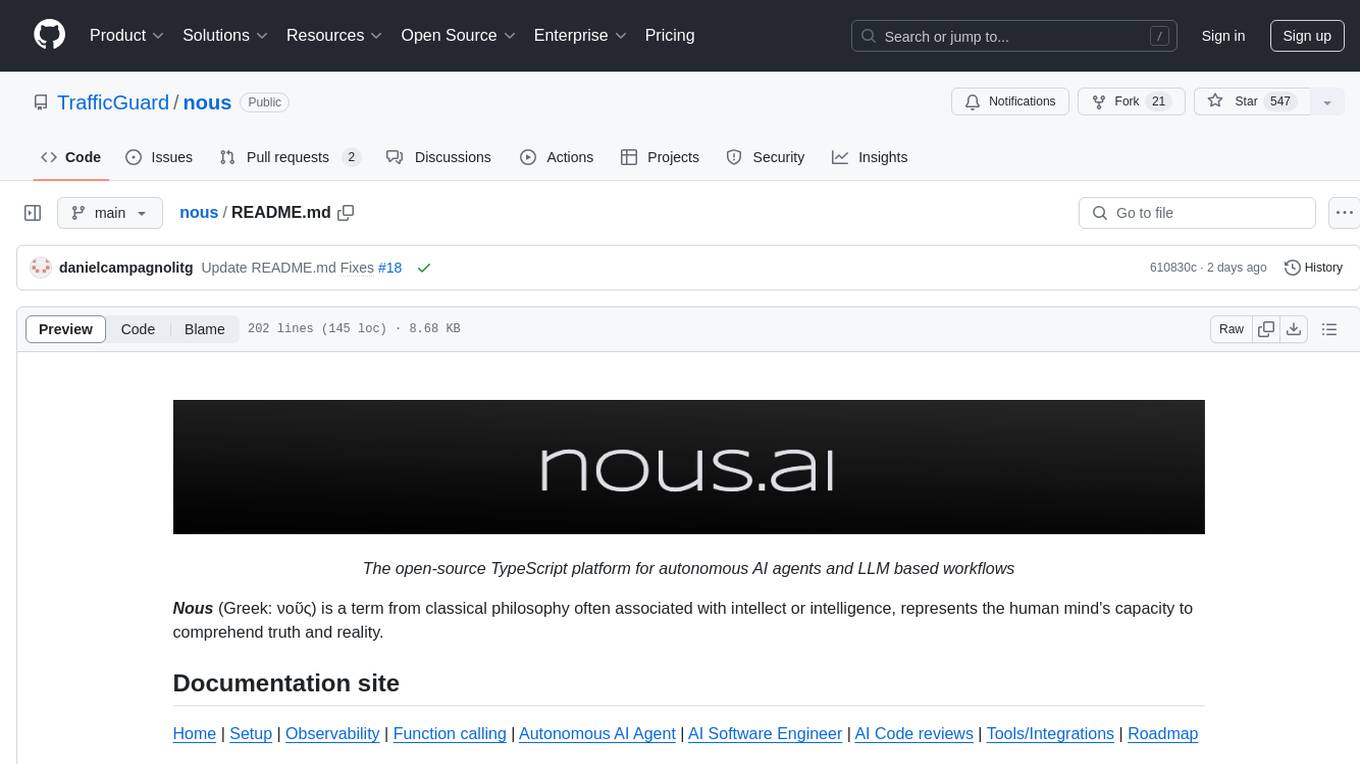Image resolution: width=1360 pixels, height=764 pixels.
Task: Open danielcampagnolitg author avatar
Action: [x=41, y=268]
